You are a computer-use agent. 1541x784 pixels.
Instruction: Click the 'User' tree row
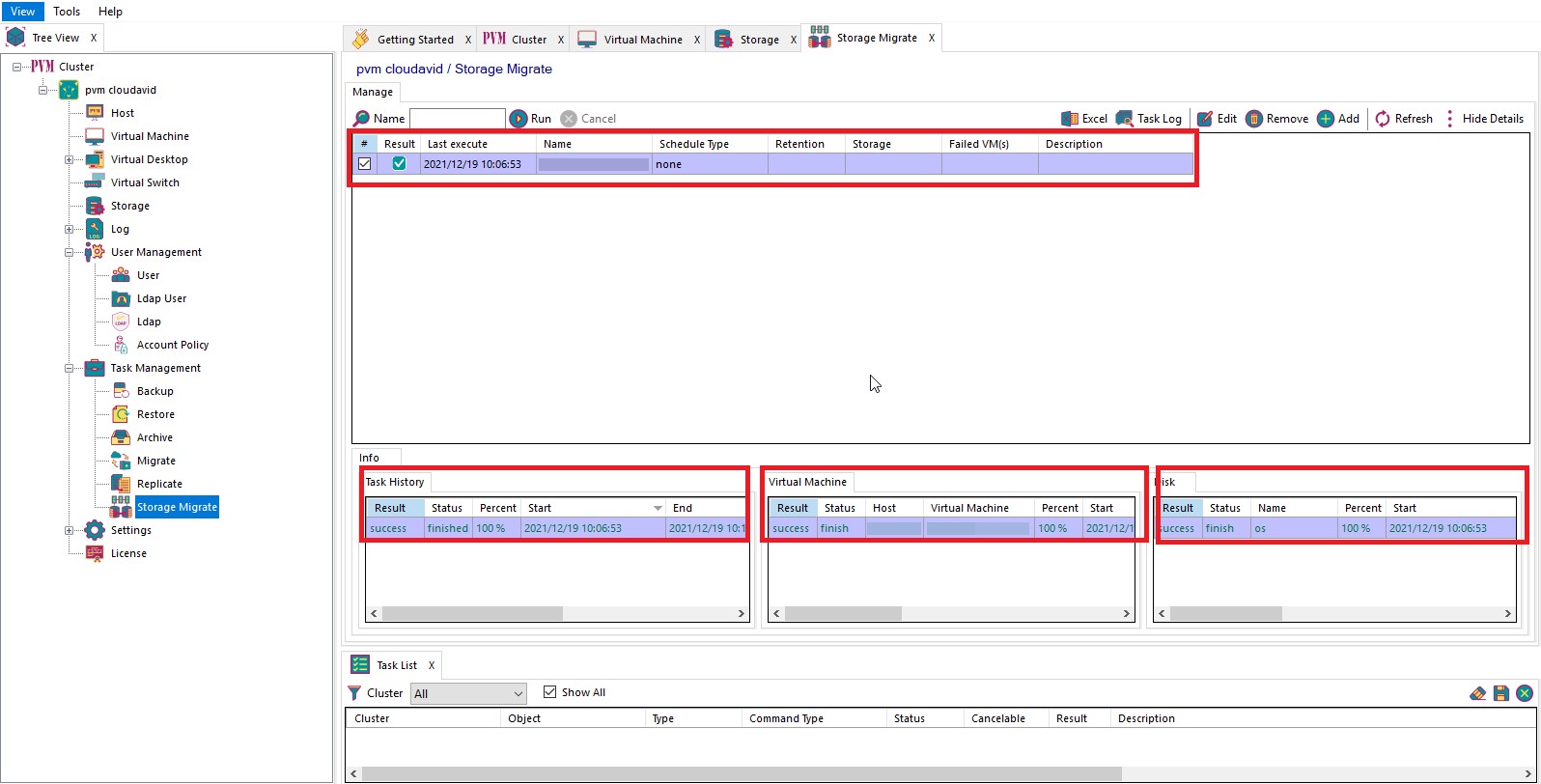coord(148,275)
